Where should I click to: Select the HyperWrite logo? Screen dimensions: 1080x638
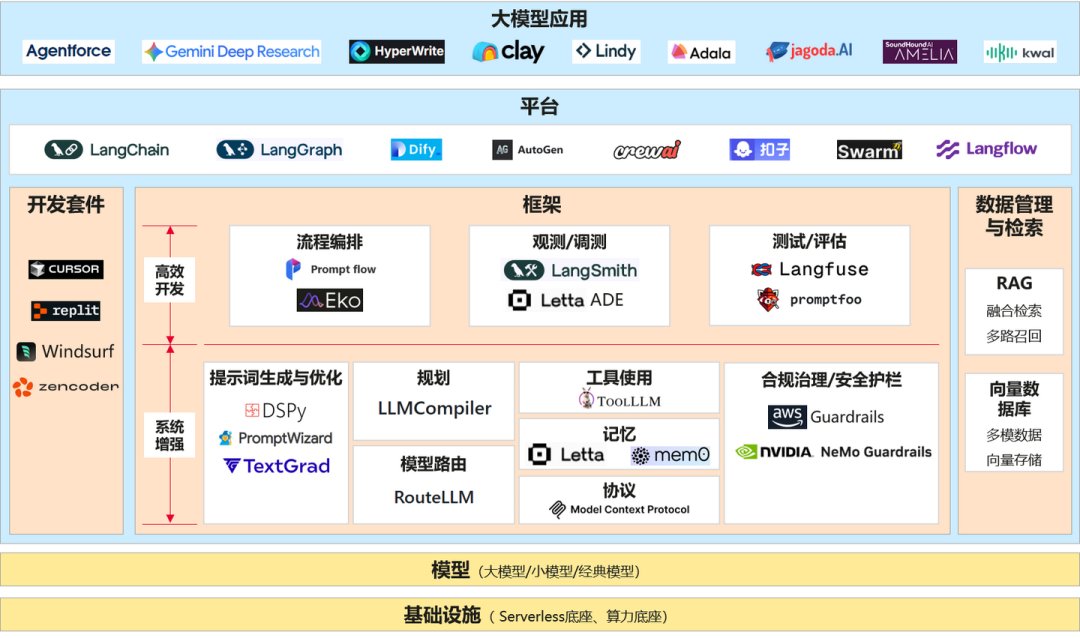(397, 51)
